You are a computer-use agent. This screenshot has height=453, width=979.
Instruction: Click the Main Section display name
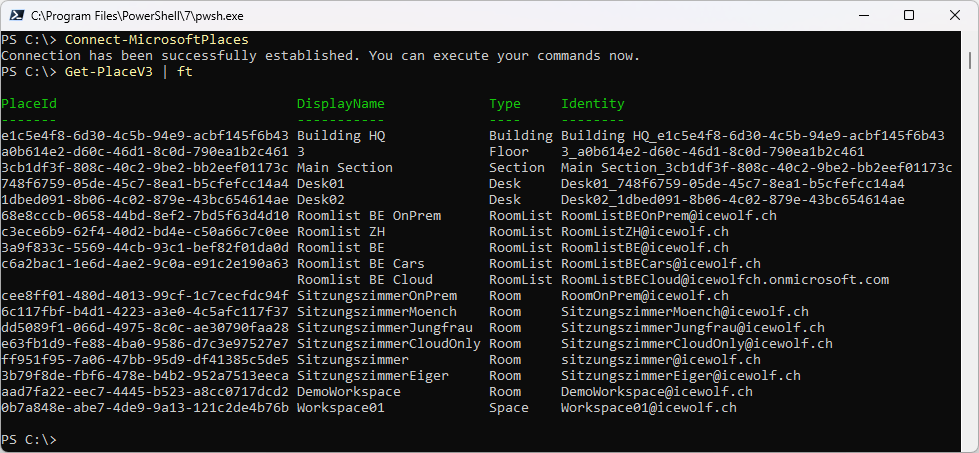pyautogui.click(x=345, y=167)
